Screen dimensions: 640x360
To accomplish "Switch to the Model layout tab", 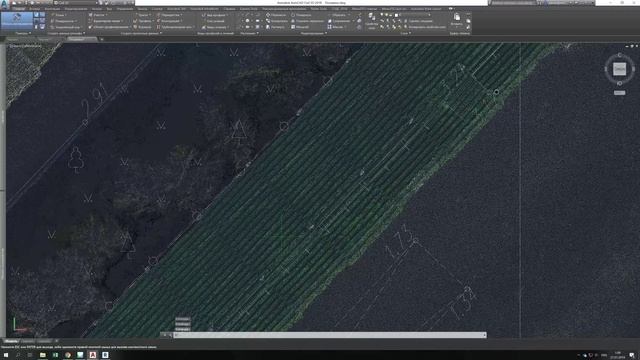I will click(11, 341).
